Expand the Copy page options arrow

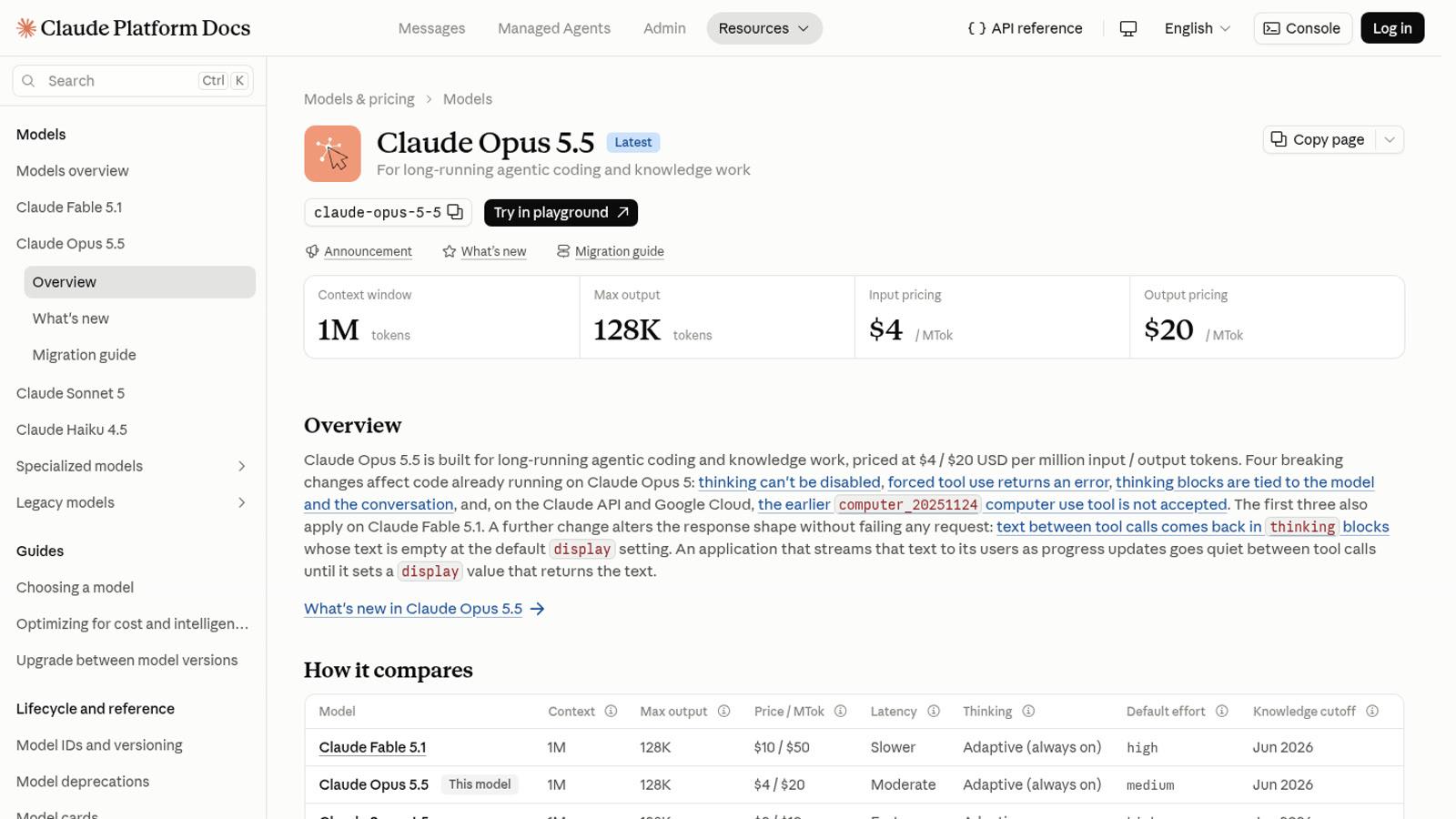(1389, 139)
